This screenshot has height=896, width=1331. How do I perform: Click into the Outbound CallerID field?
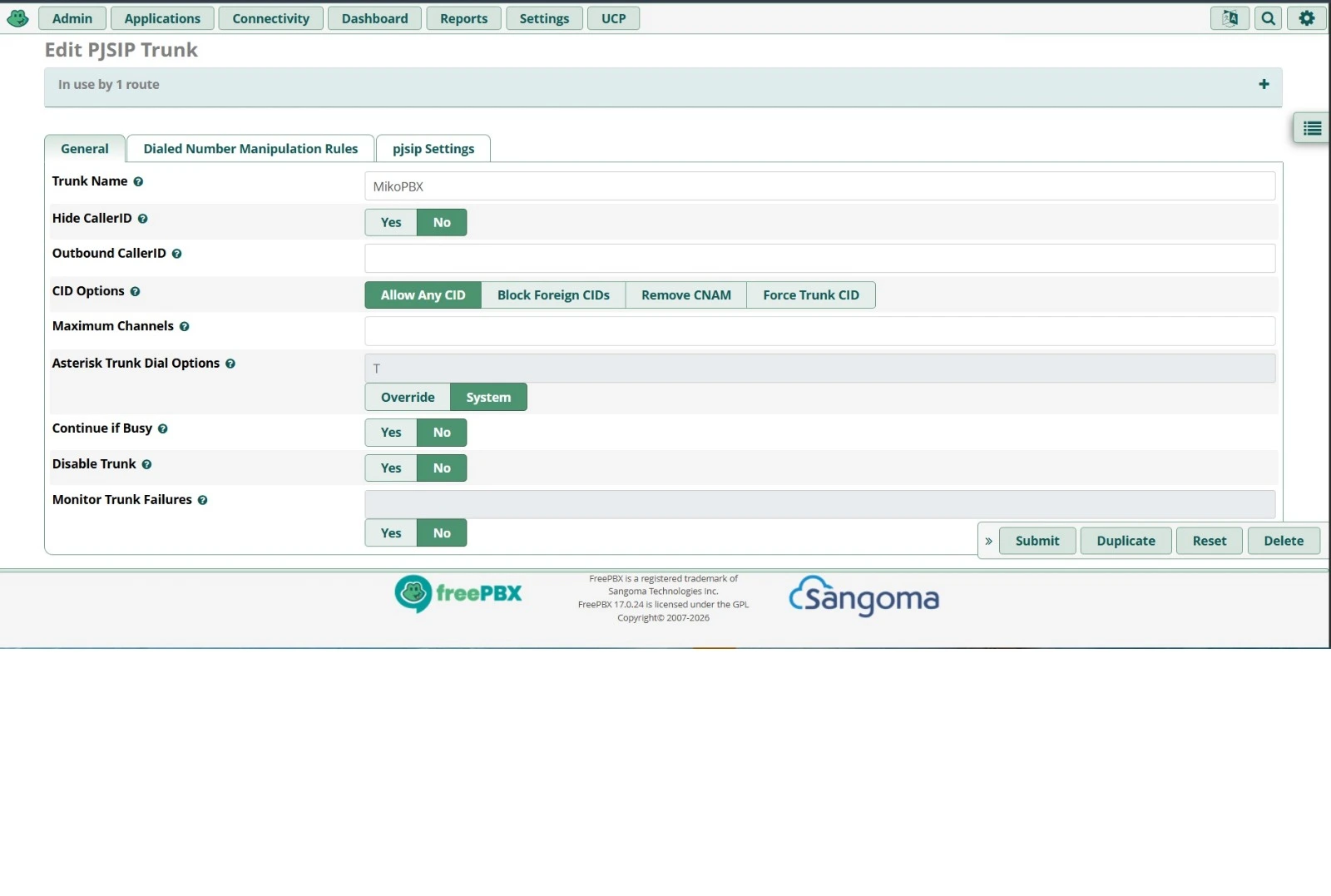819,258
